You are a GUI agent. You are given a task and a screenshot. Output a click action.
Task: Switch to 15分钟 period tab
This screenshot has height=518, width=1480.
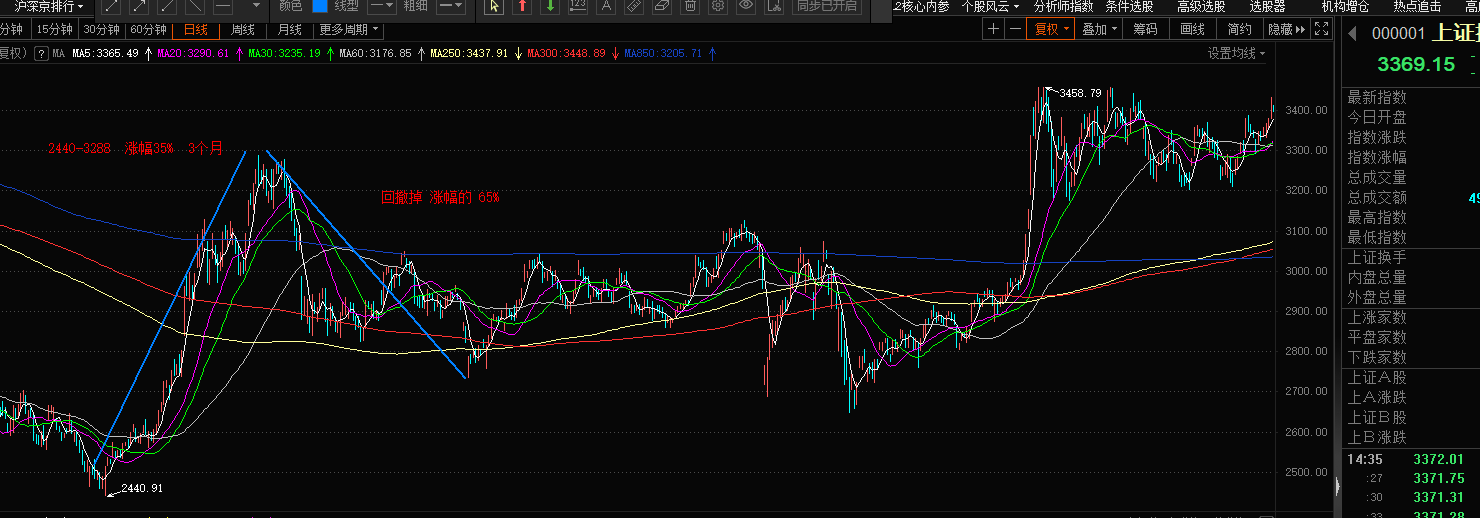coord(55,29)
